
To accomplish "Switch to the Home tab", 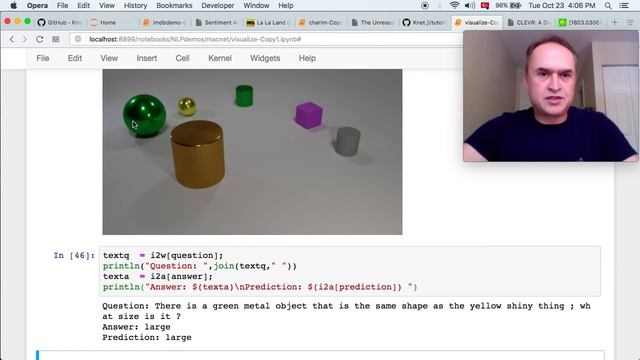I will click(108, 22).
